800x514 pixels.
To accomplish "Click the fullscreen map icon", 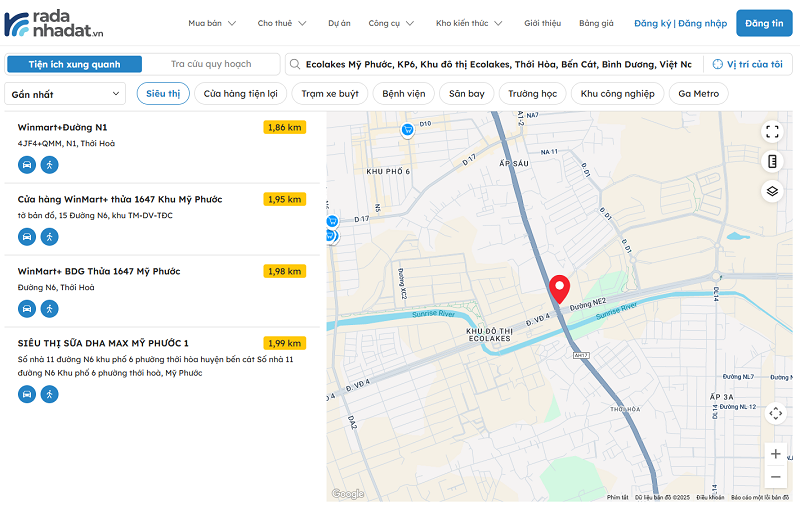I will [771, 131].
